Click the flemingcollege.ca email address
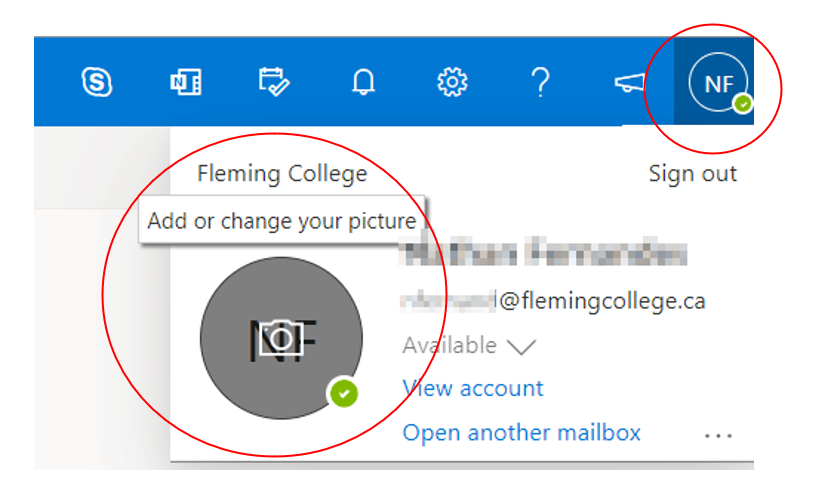Viewport: 822px width, 498px height. click(x=552, y=301)
